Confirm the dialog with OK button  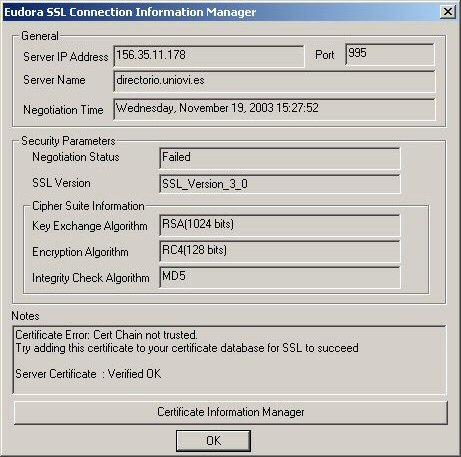[x=213, y=441]
